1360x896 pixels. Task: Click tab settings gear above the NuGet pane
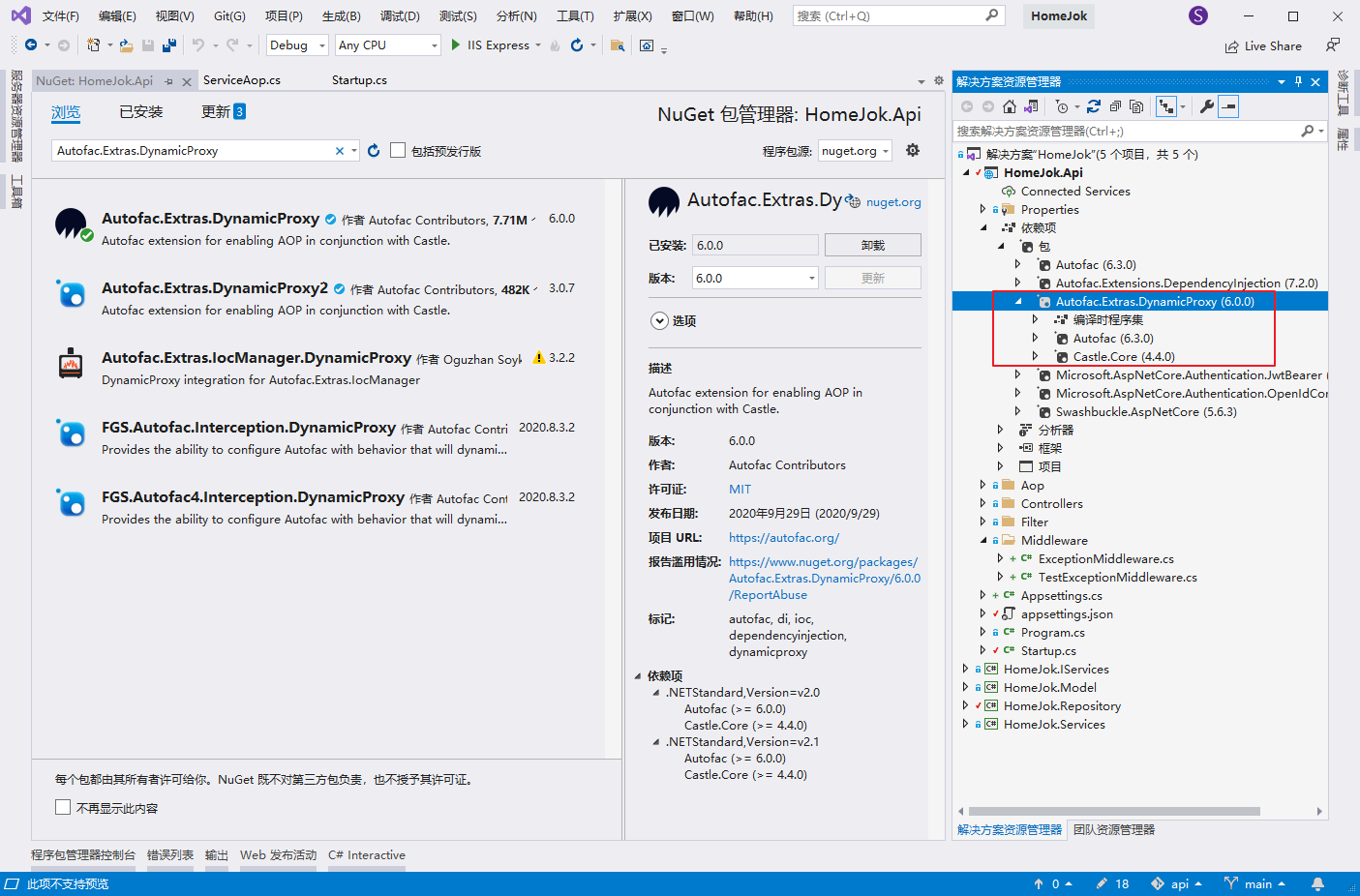pyautogui.click(x=938, y=80)
